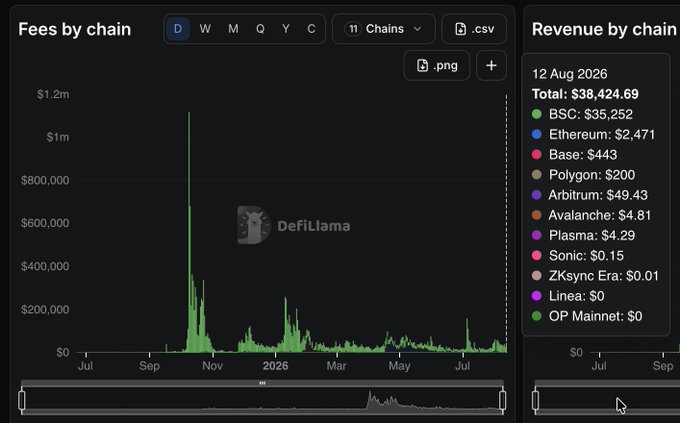Image resolution: width=680 pixels, height=423 pixels.
Task: Click the violet Plasma legend dot
Action: tap(536, 235)
